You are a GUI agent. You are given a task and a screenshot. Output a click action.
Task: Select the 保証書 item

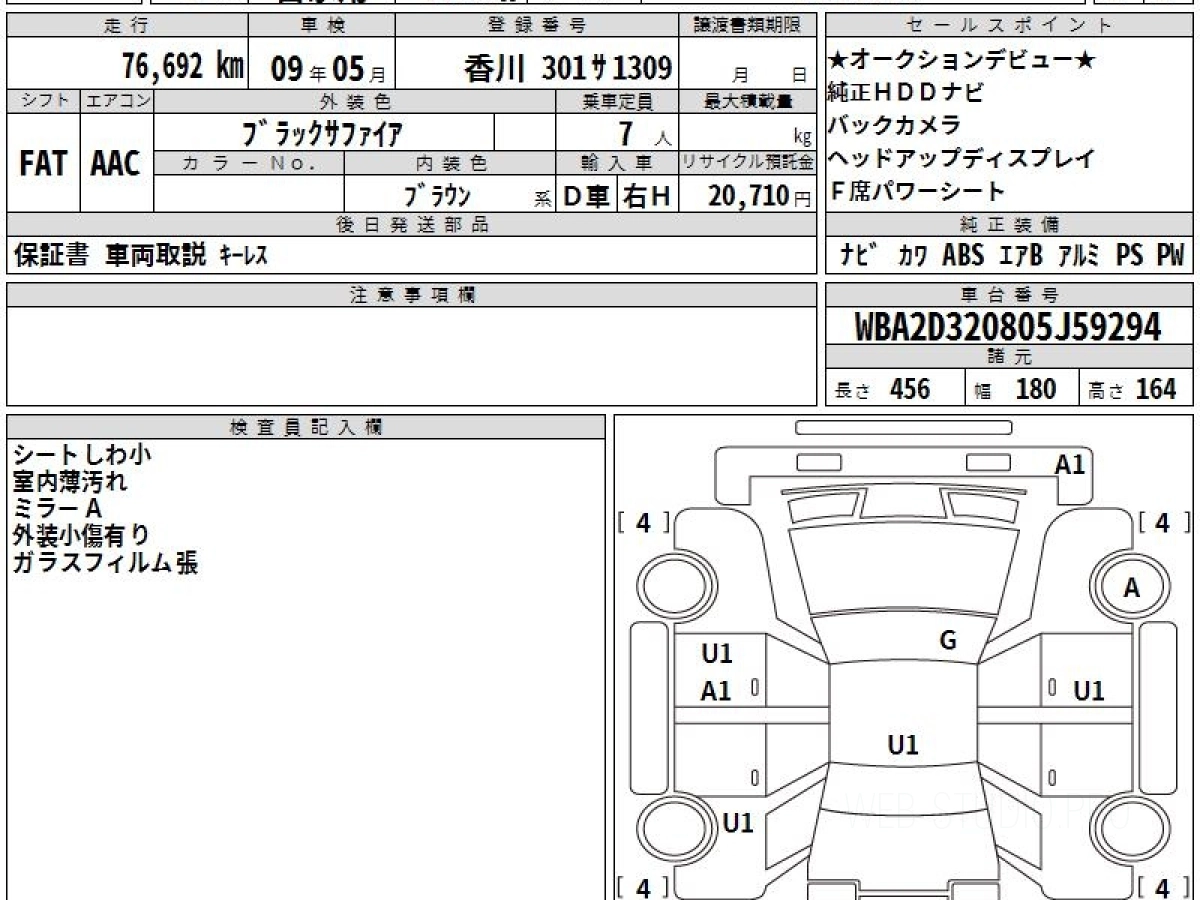[51, 256]
